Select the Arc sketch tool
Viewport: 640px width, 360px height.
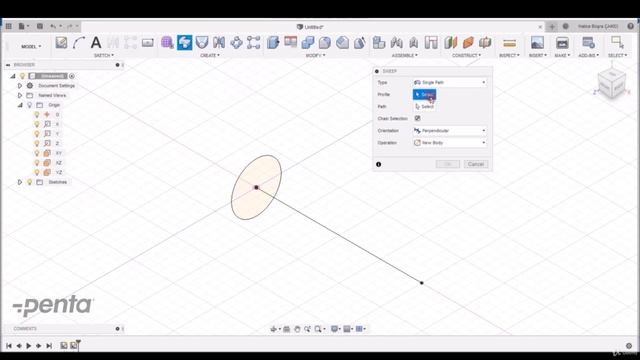pyautogui.click(x=78, y=42)
